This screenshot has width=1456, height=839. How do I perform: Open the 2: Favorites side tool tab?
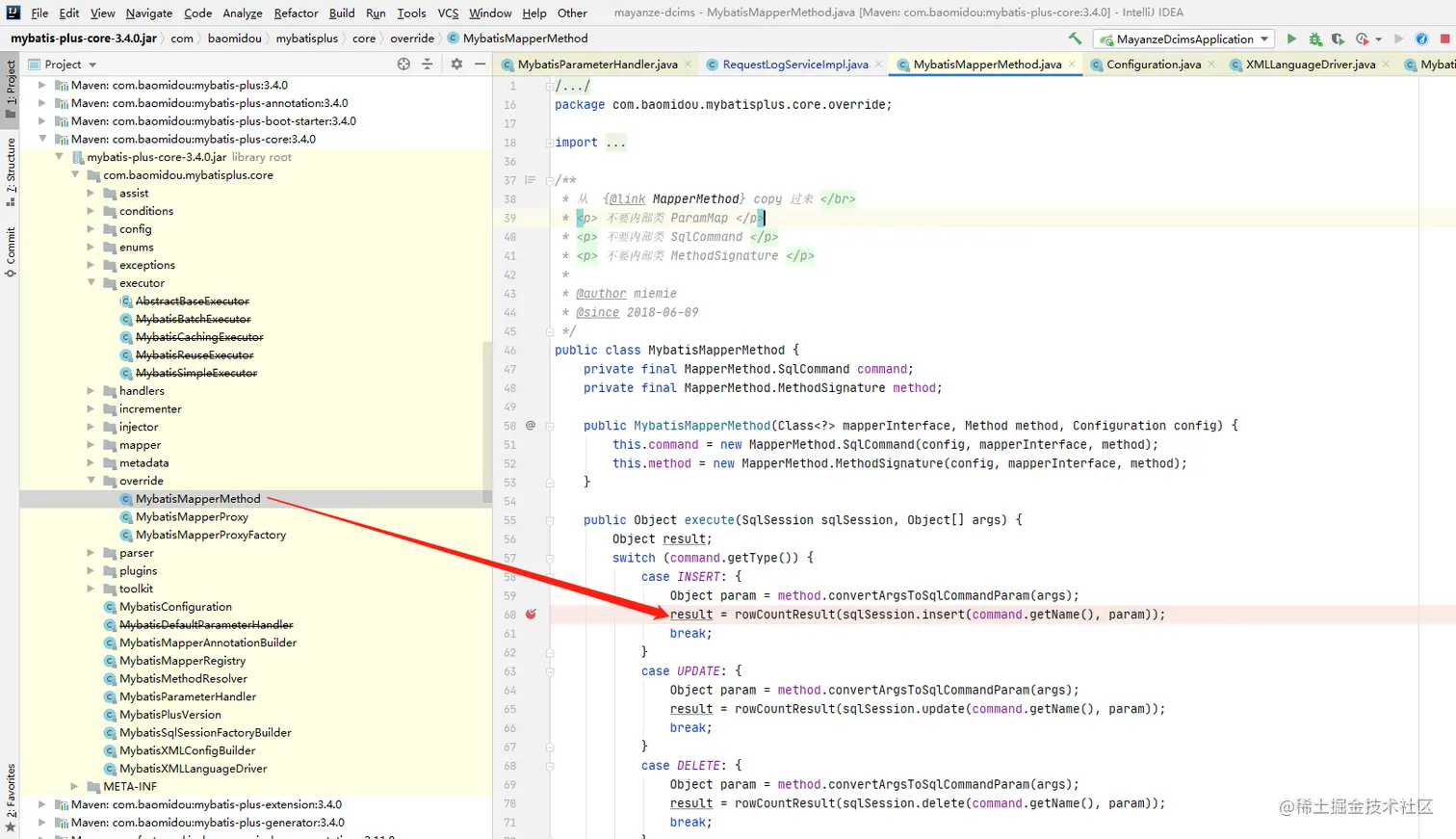point(10,798)
